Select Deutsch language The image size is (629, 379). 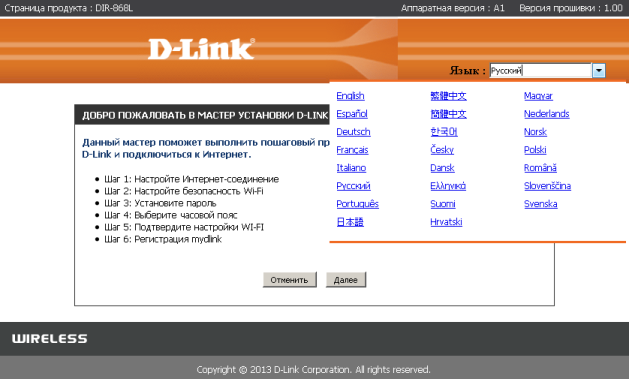point(353,132)
